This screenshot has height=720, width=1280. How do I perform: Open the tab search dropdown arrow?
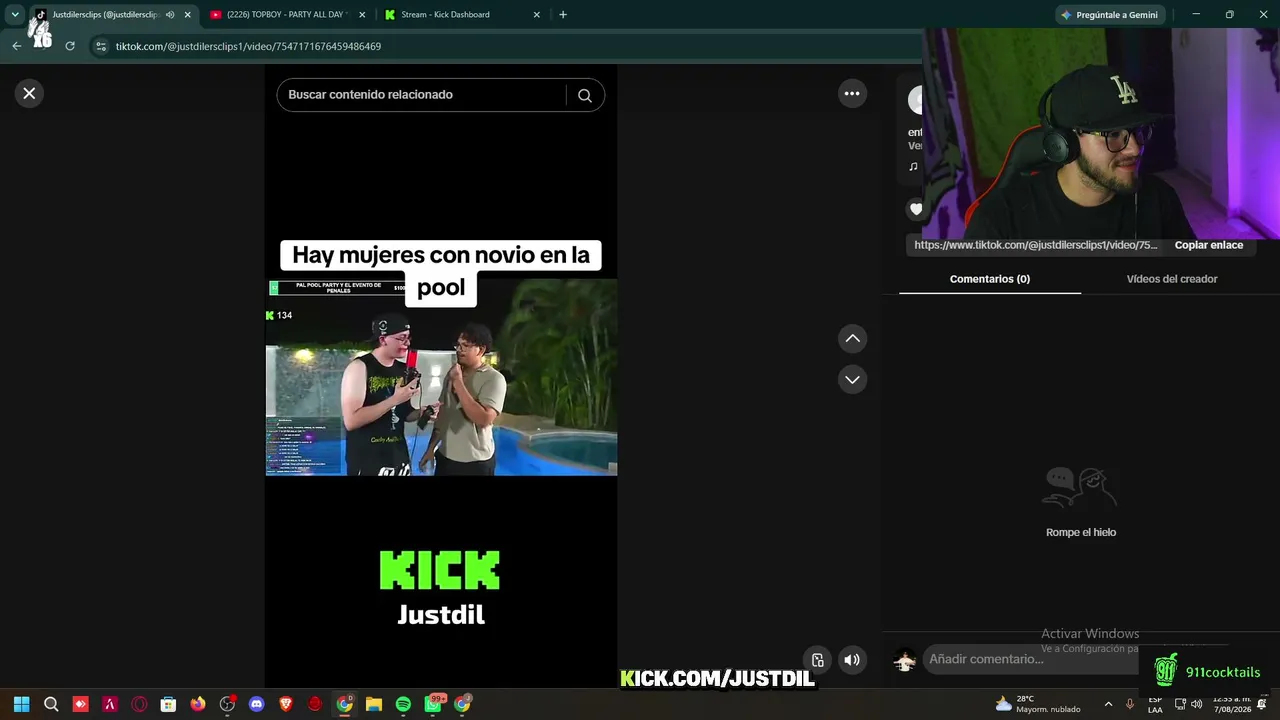click(x=15, y=15)
